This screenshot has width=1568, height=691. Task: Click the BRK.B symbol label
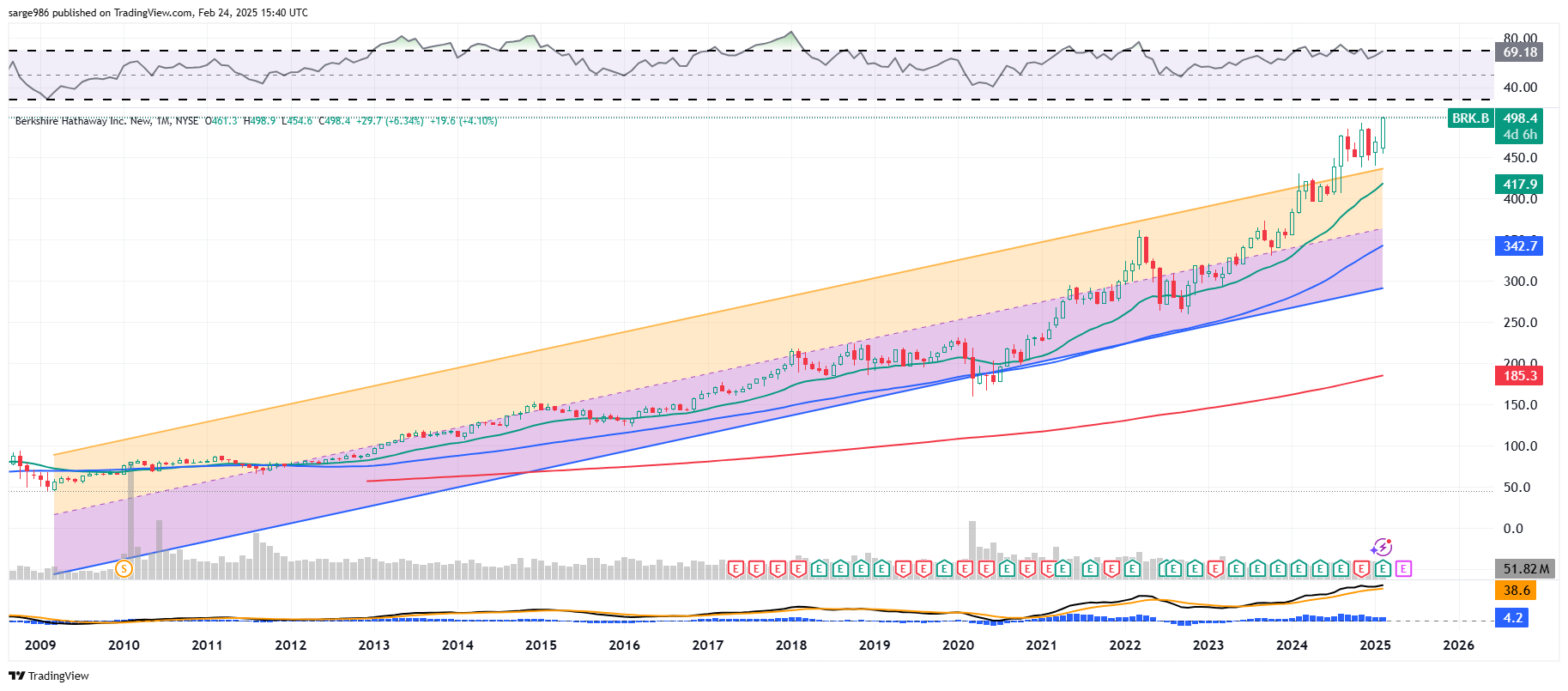pos(1470,118)
